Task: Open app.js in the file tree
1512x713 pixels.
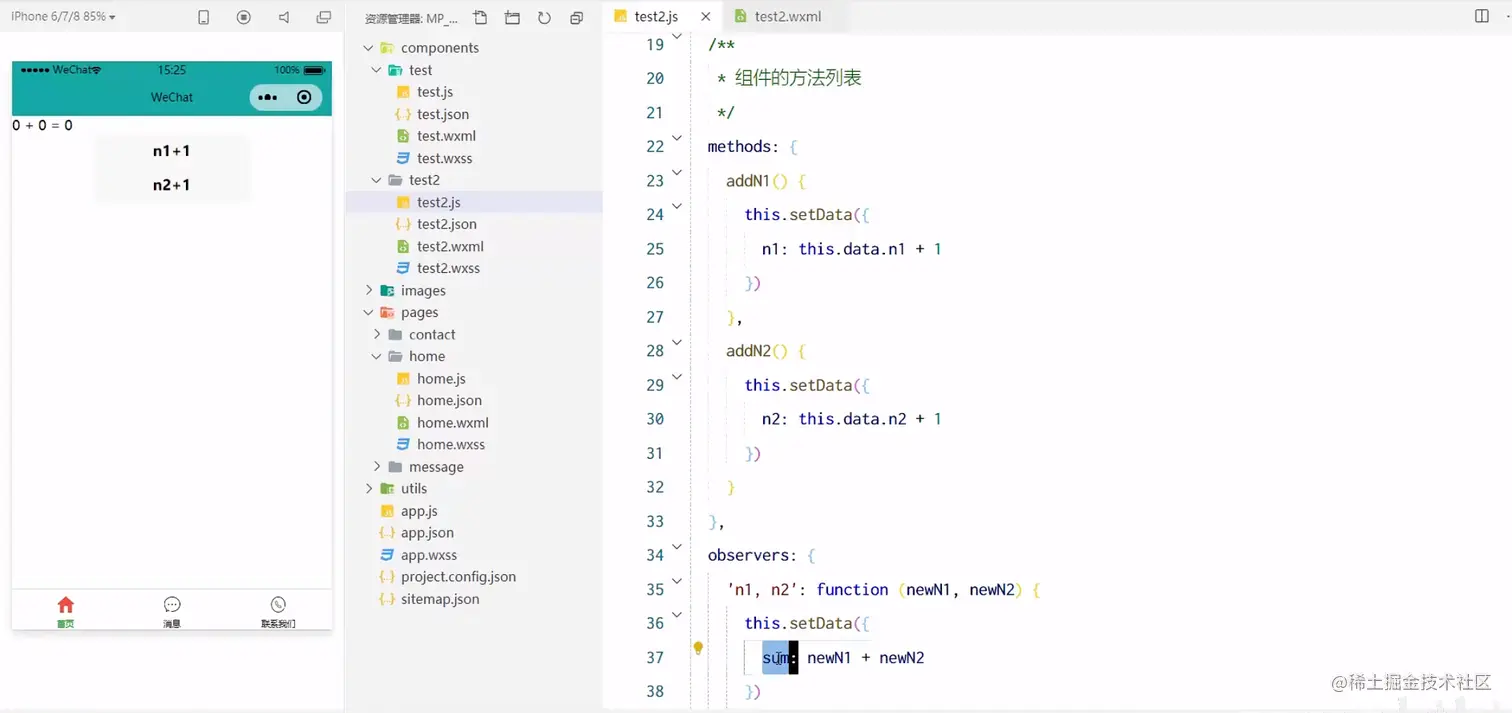Action: (419, 511)
